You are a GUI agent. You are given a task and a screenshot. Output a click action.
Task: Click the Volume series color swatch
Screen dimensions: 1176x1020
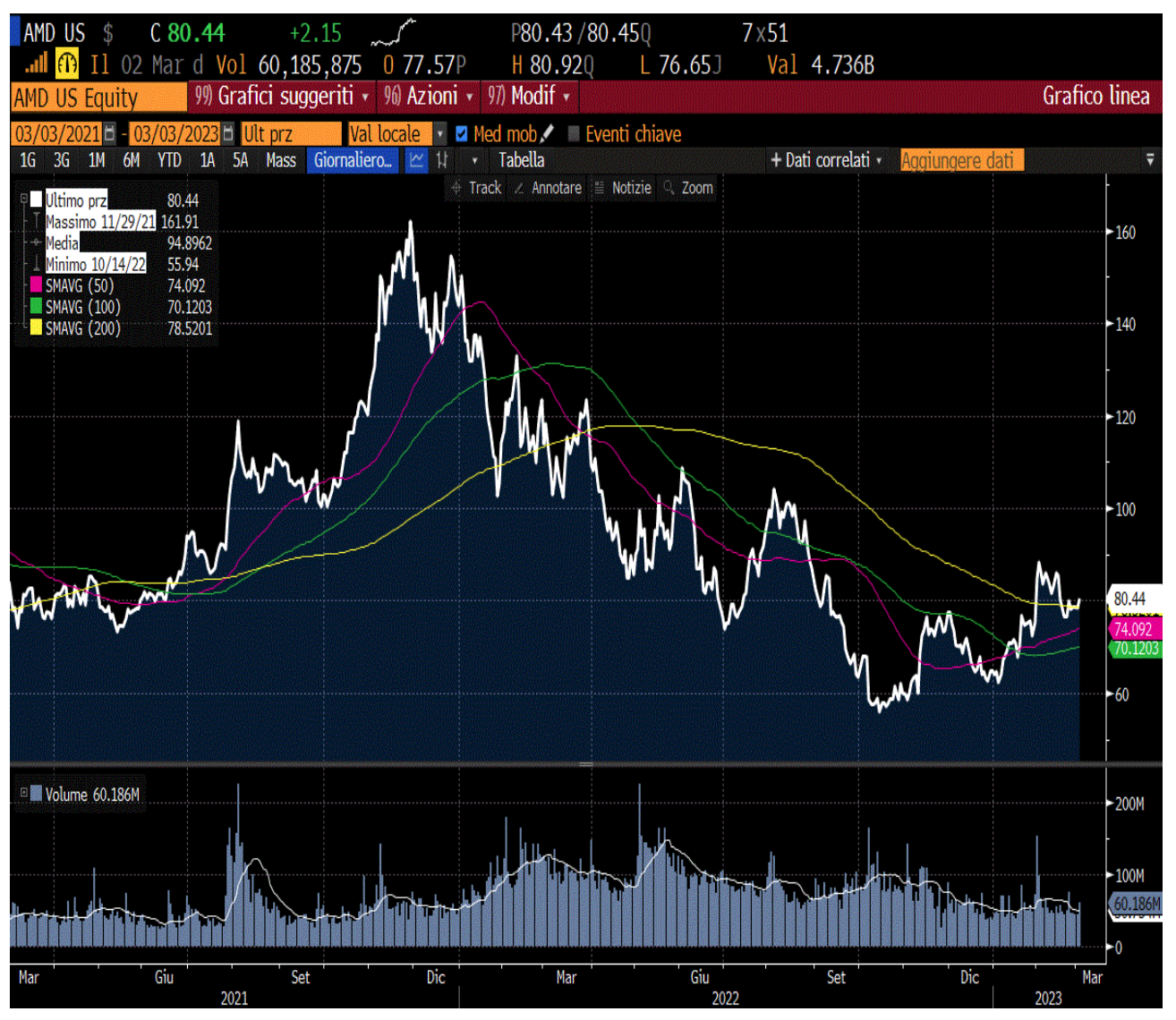coord(36,794)
